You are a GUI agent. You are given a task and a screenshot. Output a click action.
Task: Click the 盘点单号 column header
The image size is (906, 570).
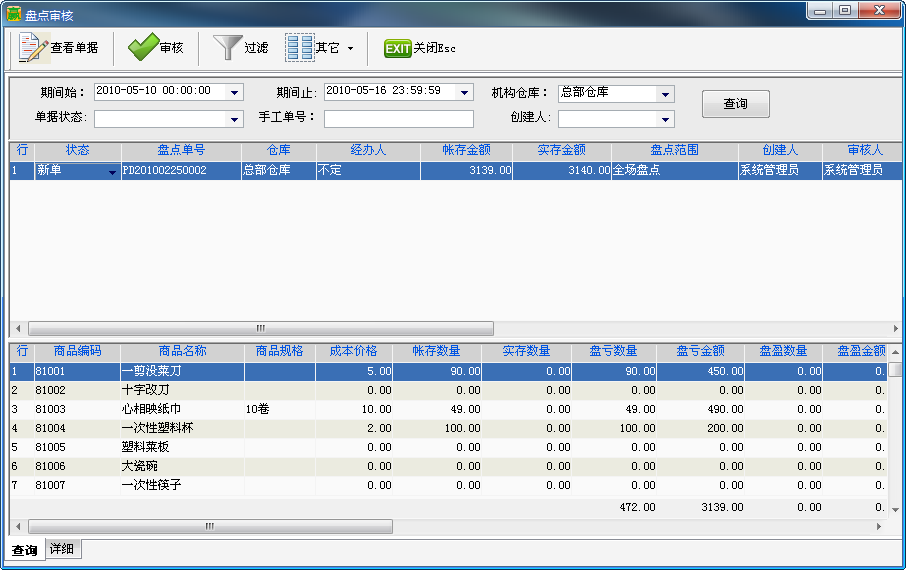pos(181,150)
